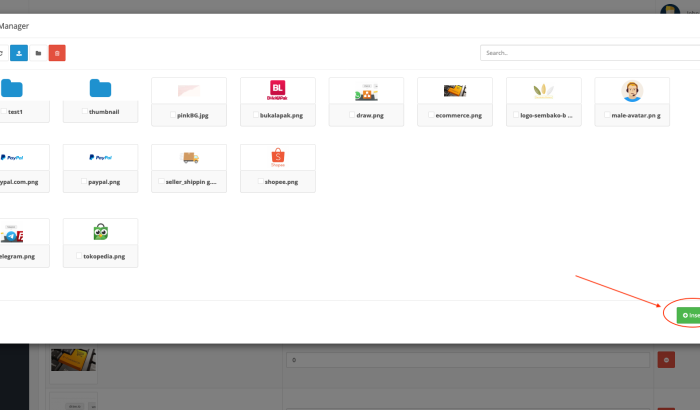Select the draw.png image thumbnail
This screenshot has width=700, height=410.
coord(366,91)
